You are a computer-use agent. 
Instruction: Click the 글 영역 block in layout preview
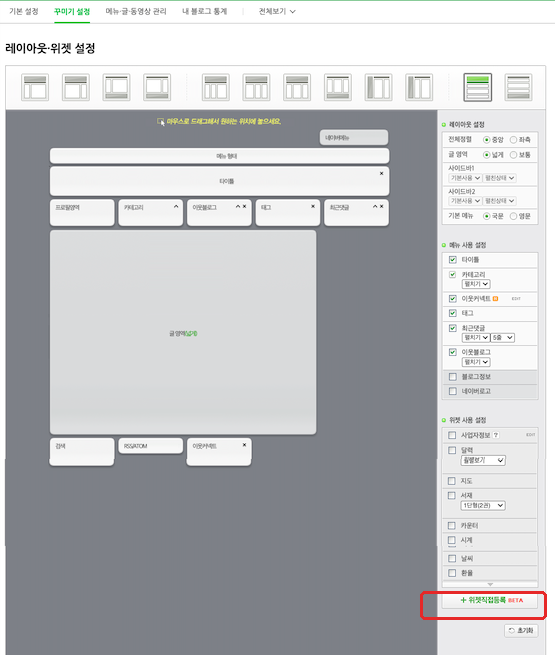(x=183, y=333)
